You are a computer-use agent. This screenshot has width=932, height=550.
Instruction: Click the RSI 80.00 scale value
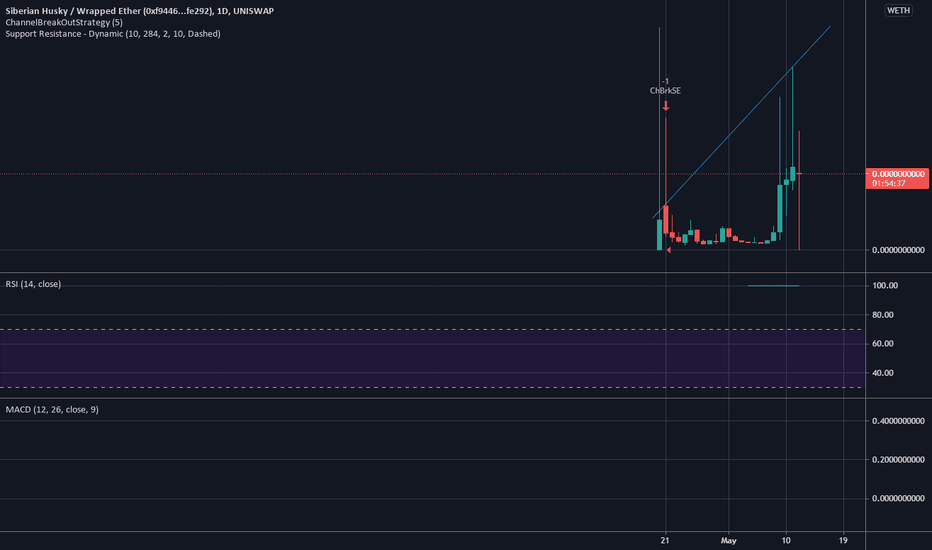(883, 315)
